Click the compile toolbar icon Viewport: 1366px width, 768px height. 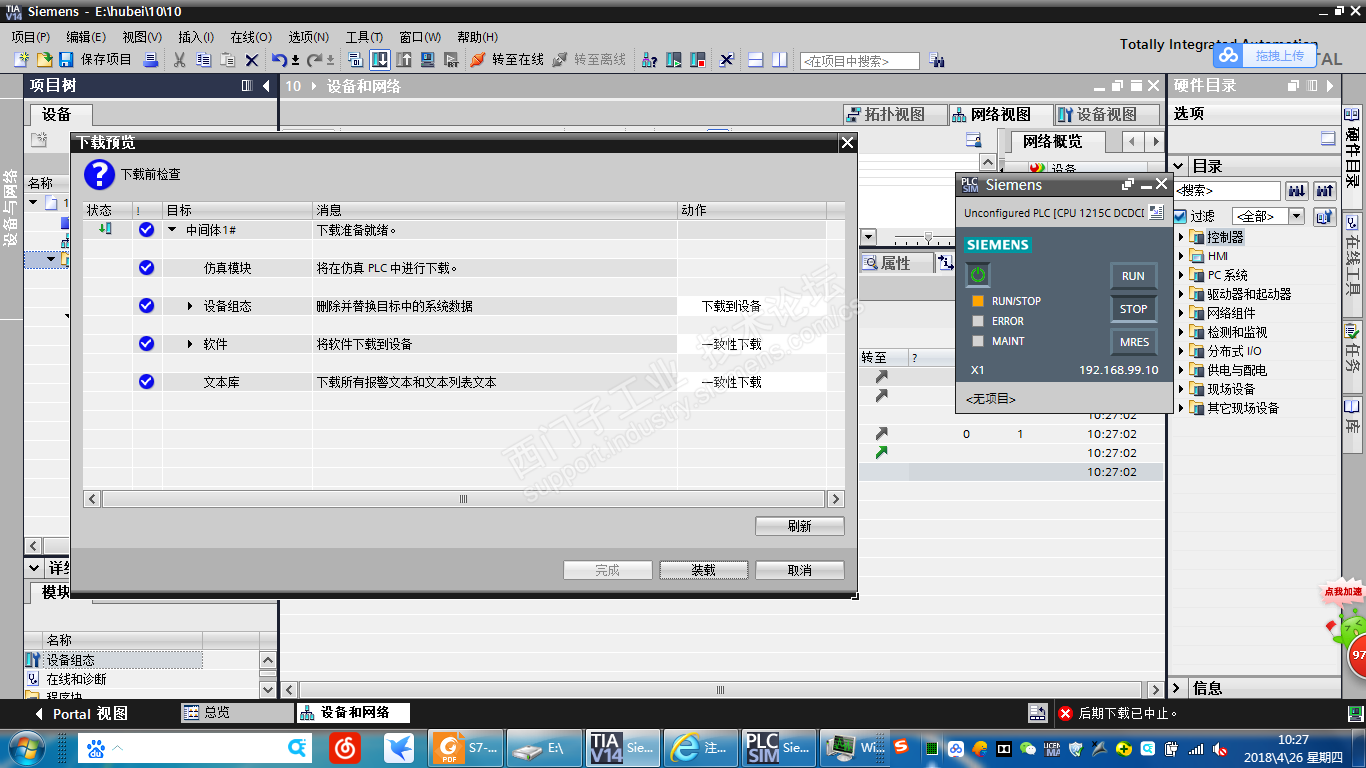355,60
